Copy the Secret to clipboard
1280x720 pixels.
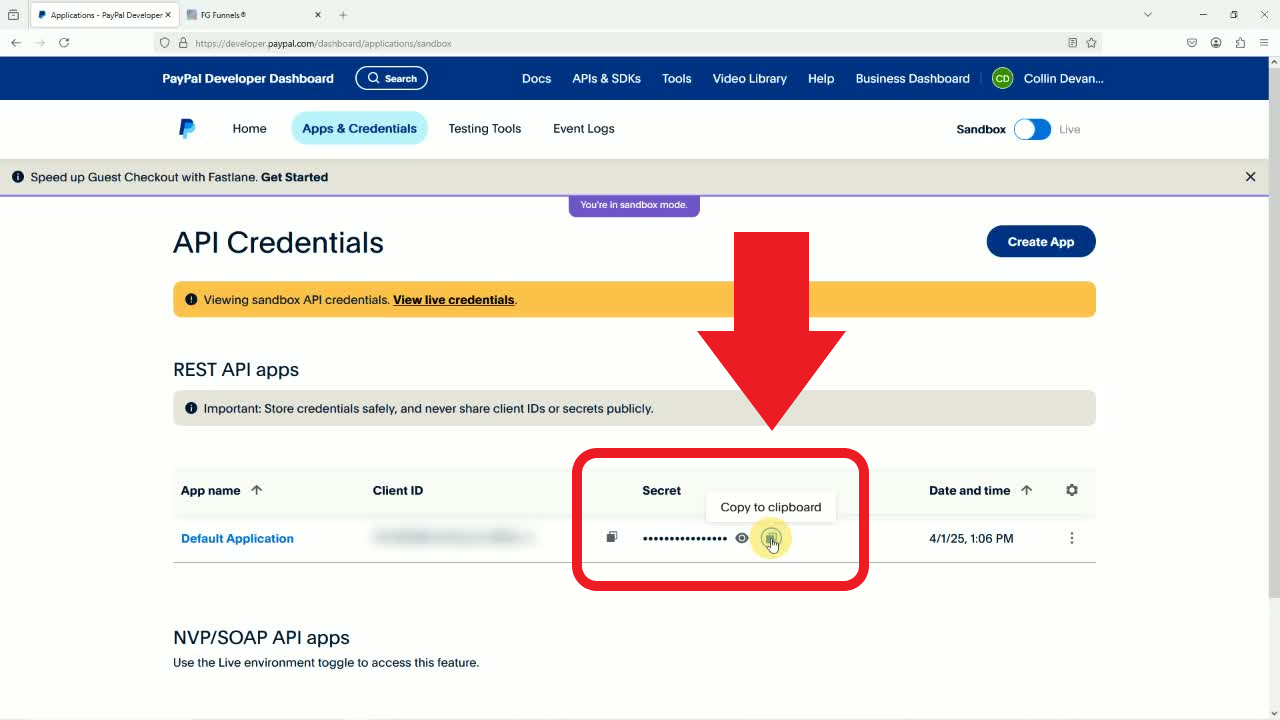coord(770,538)
